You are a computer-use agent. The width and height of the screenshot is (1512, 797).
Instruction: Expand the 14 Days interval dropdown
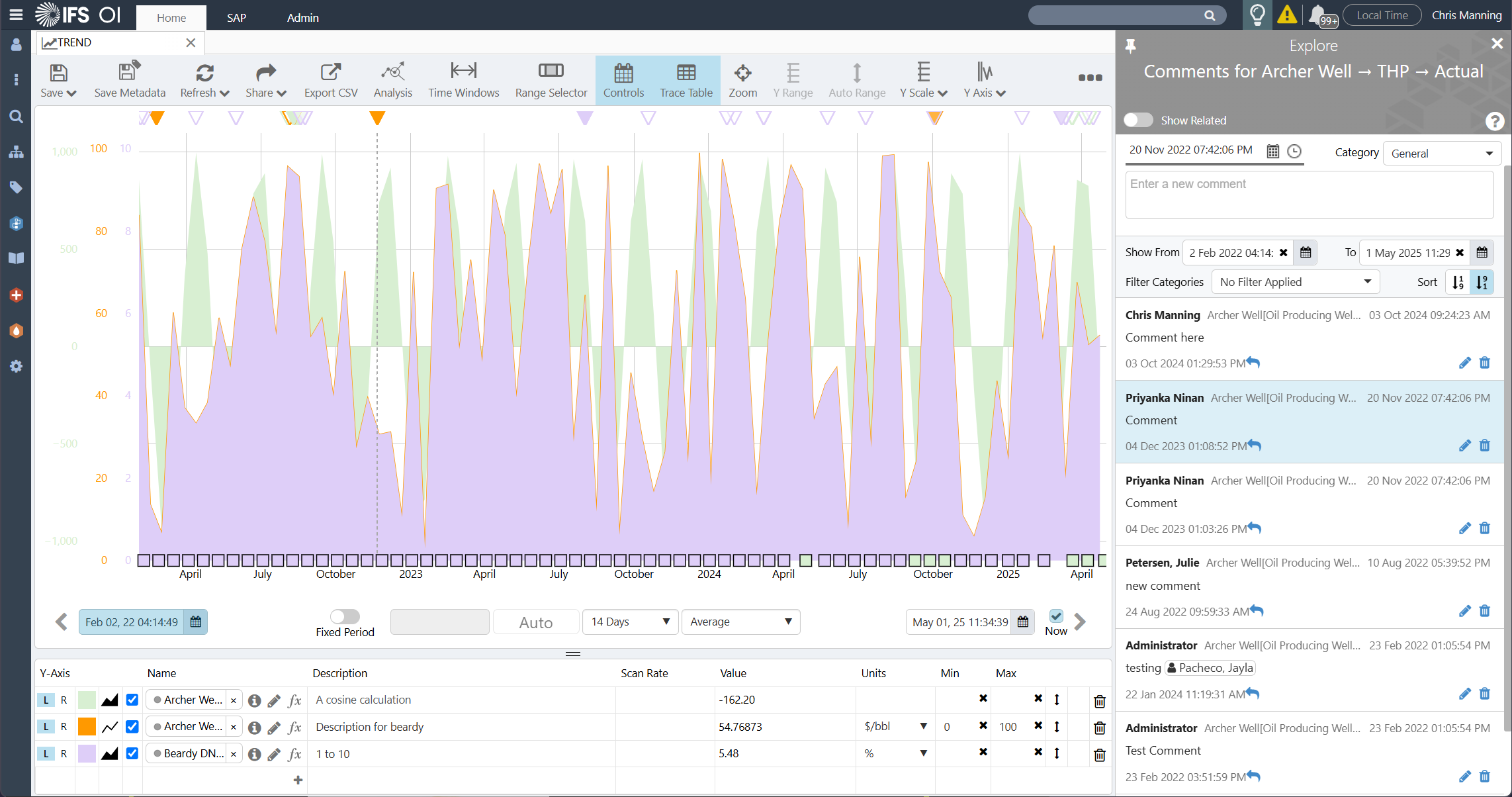point(630,622)
